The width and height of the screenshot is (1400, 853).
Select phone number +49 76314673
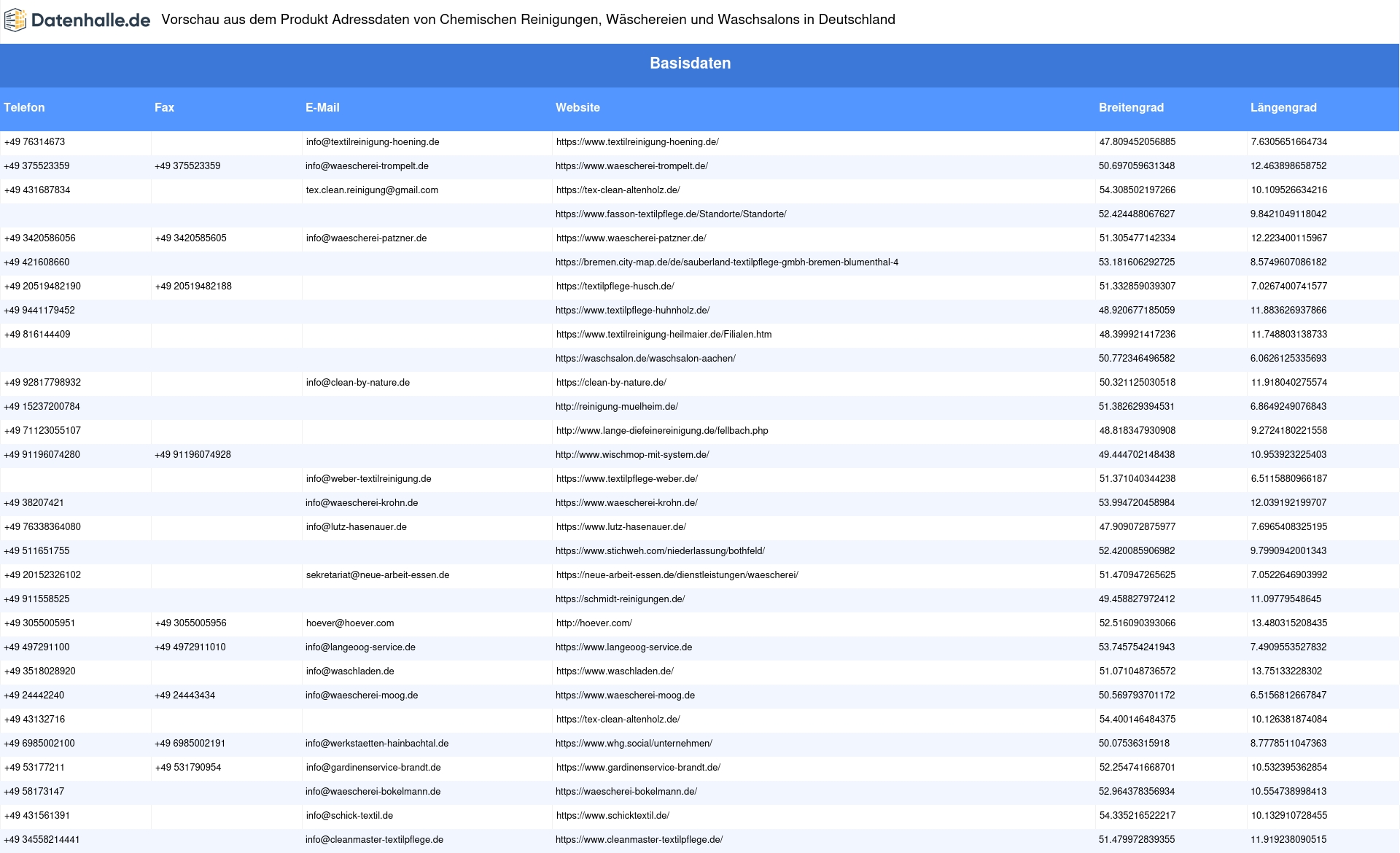(34, 142)
